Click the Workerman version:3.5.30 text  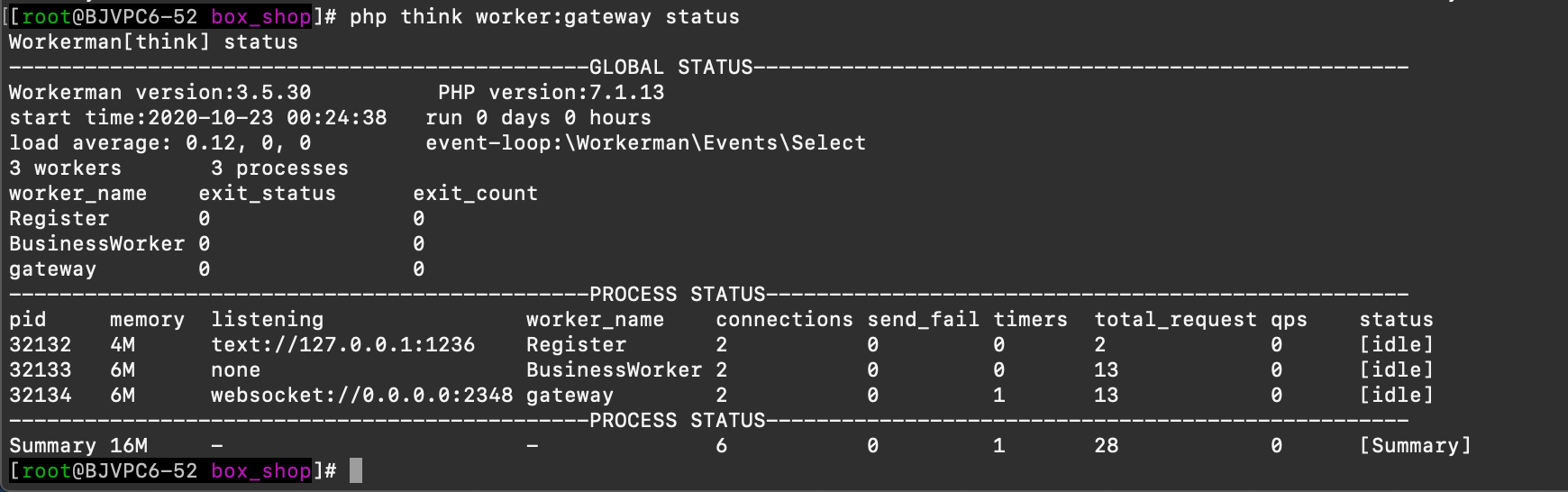click(x=160, y=93)
